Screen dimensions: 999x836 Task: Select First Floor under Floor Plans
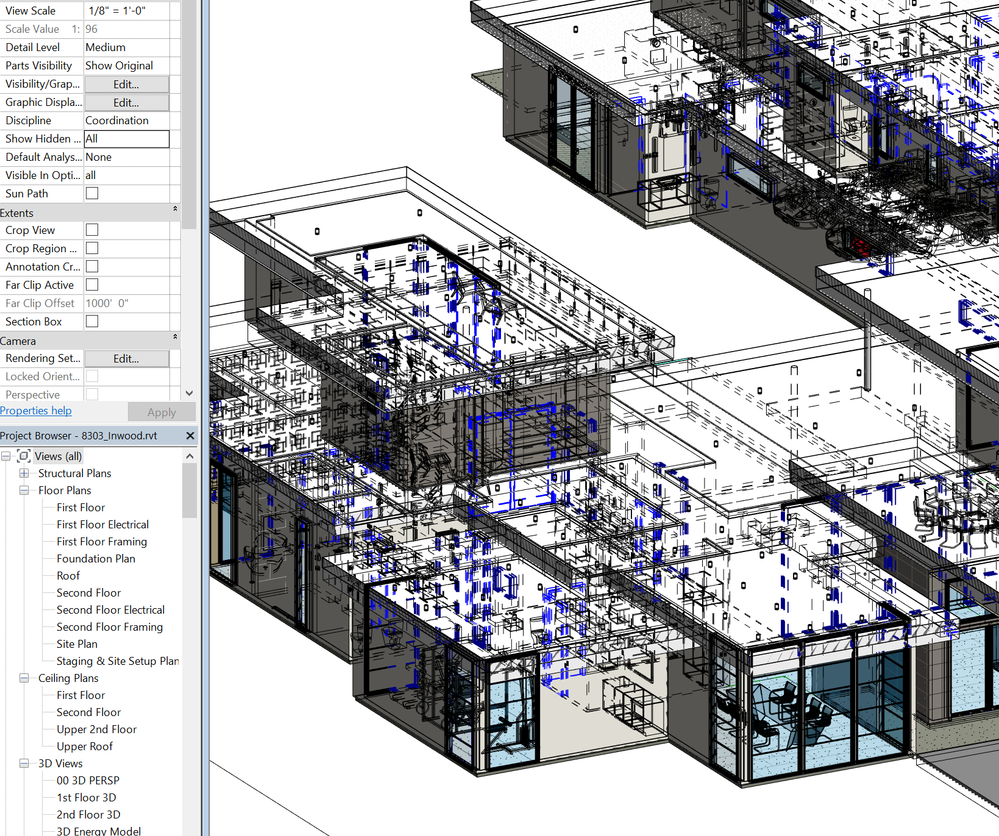[x=80, y=508]
